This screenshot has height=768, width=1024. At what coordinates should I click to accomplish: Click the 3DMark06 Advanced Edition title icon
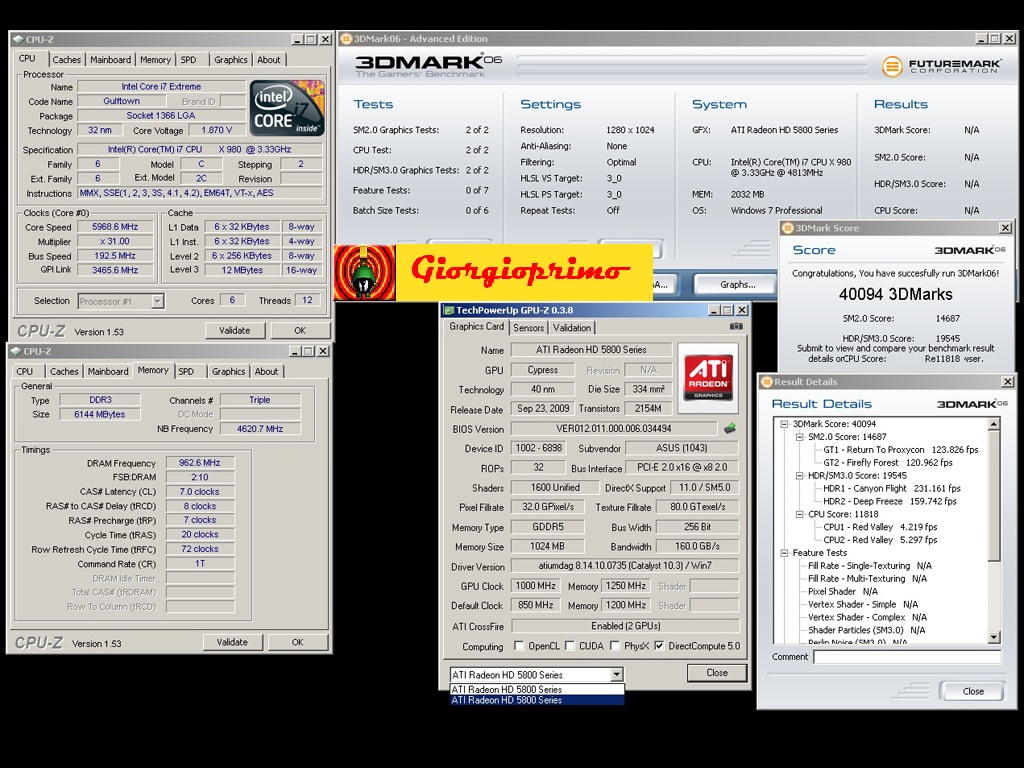[346, 39]
